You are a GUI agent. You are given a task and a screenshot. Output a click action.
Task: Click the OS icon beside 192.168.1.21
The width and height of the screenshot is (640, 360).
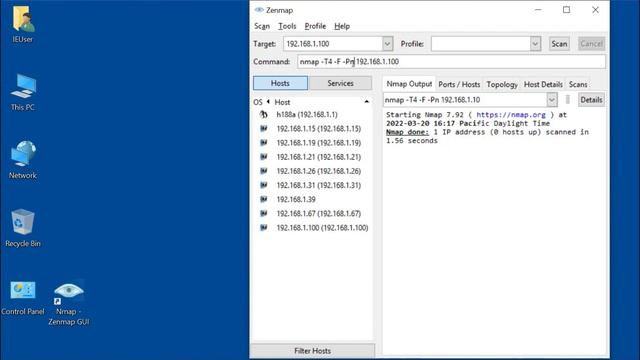click(264, 157)
